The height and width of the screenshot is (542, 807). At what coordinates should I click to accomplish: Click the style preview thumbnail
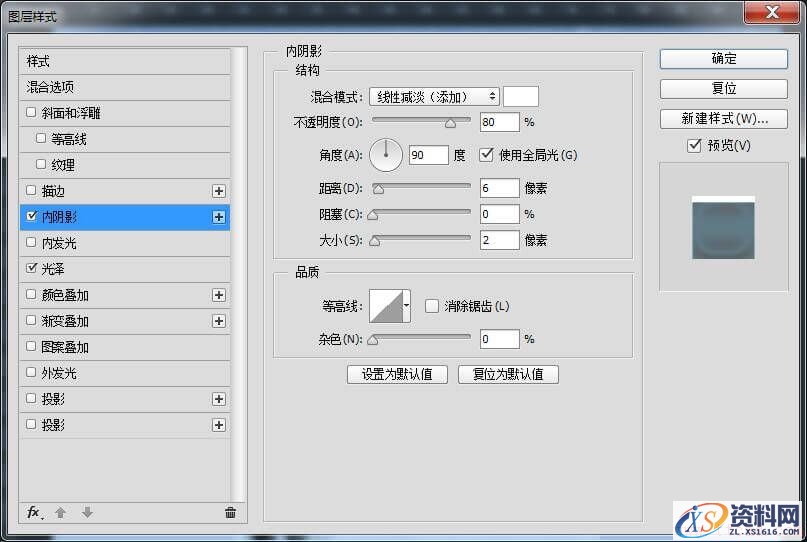coord(723,227)
